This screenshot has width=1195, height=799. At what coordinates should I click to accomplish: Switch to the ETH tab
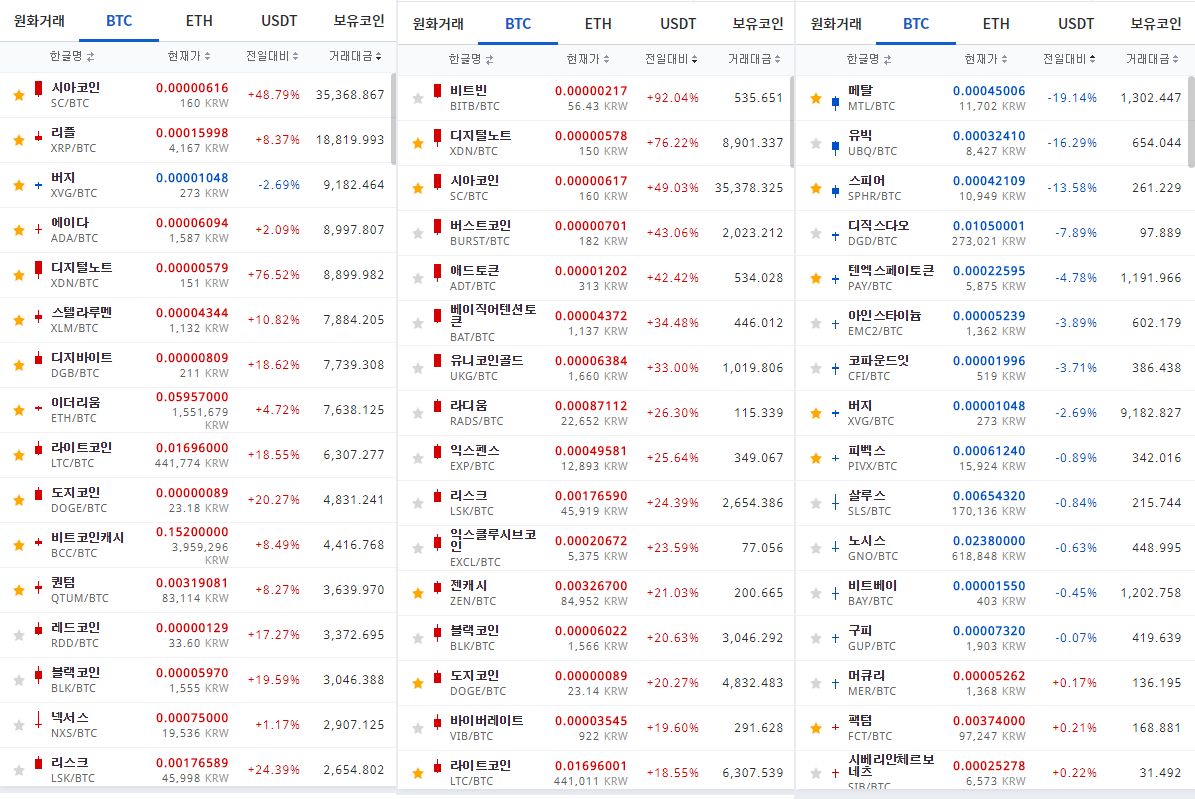[x=198, y=20]
